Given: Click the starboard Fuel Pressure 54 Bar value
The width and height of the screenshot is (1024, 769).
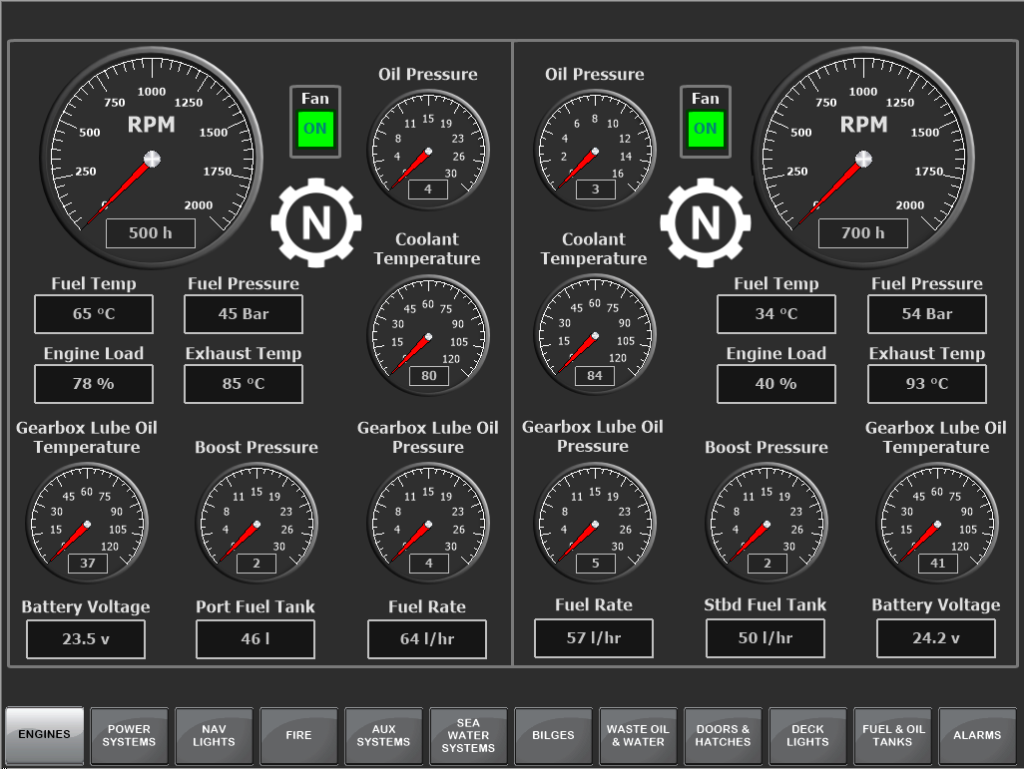Looking at the screenshot, I should click(927, 314).
